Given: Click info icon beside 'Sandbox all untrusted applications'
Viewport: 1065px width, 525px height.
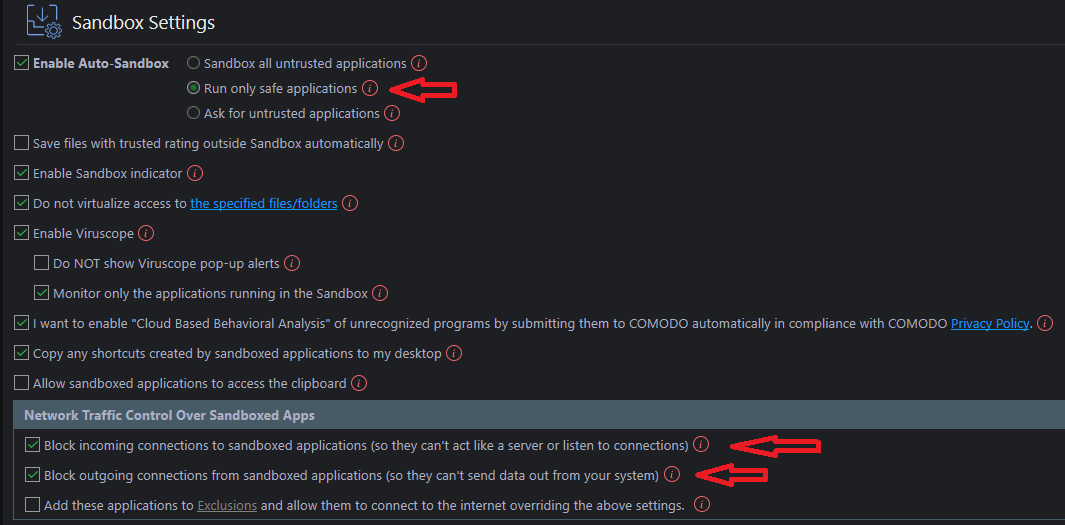Looking at the screenshot, I should [x=419, y=63].
